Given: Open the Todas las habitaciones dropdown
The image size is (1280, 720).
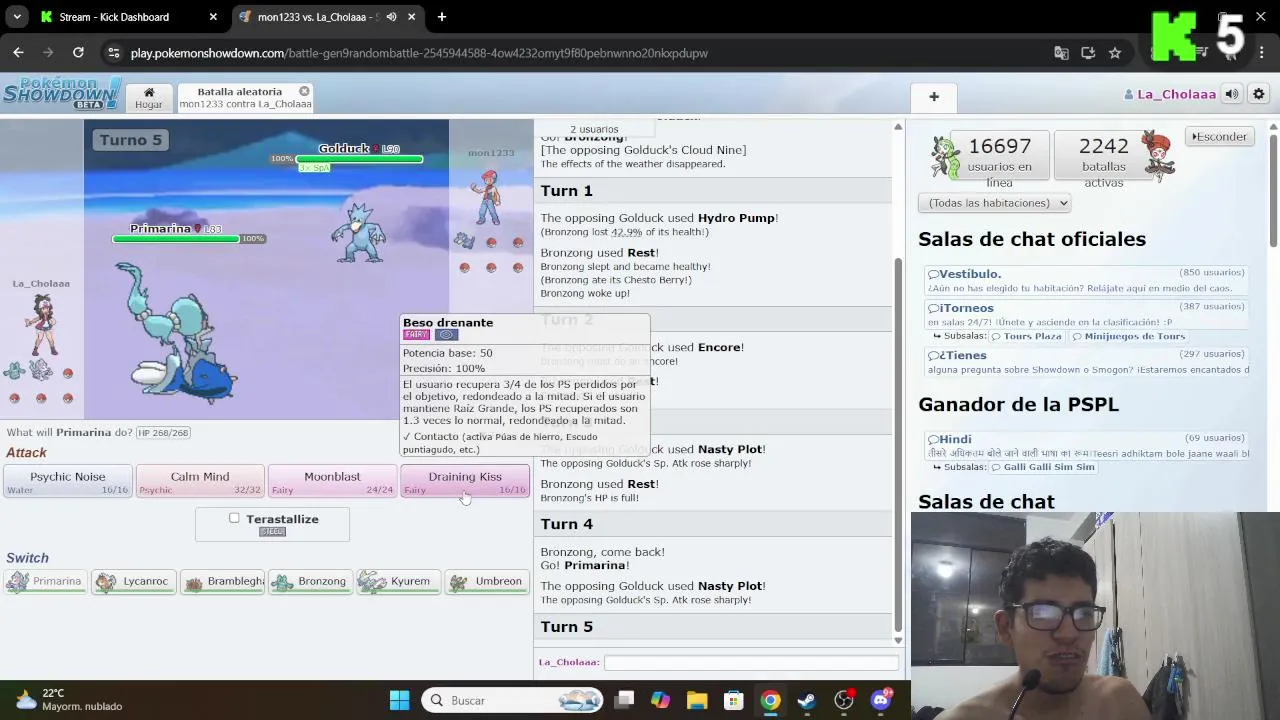Looking at the screenshot, I should tap(994, 203).
